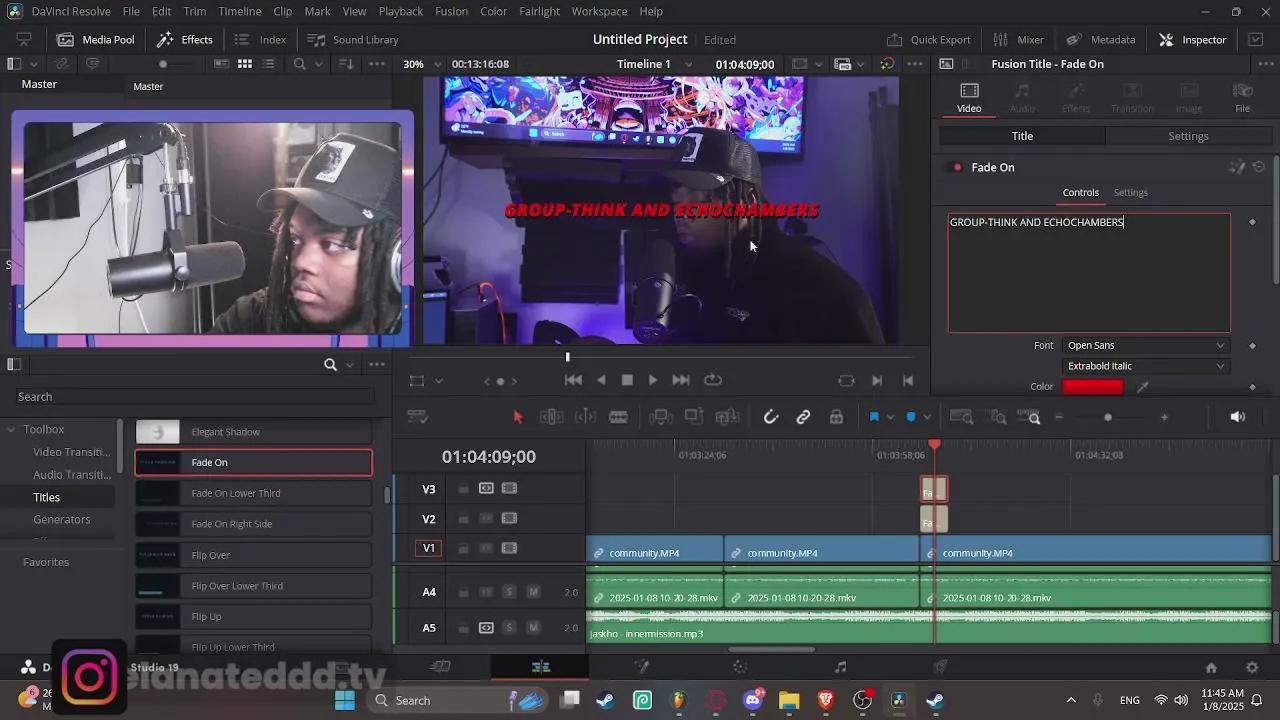
Task: Mute track A4 with M button
Action: click(533, 592)
